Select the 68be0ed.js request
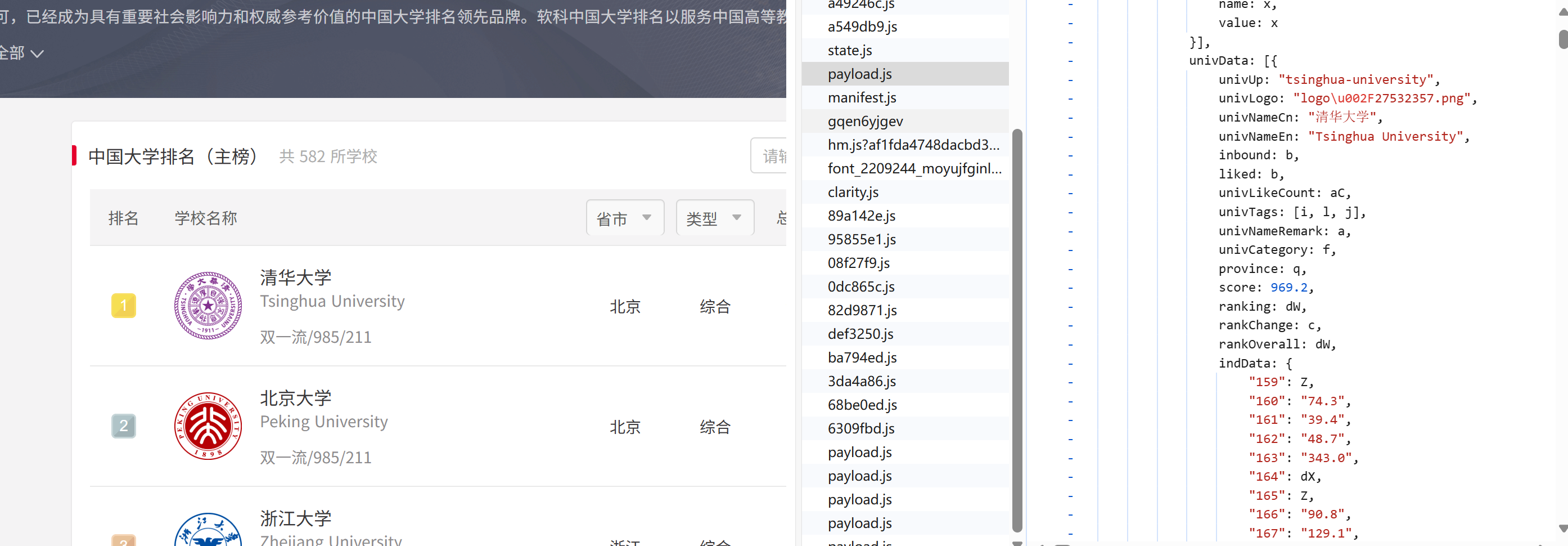1568x546 pixels. pos(904,405)
